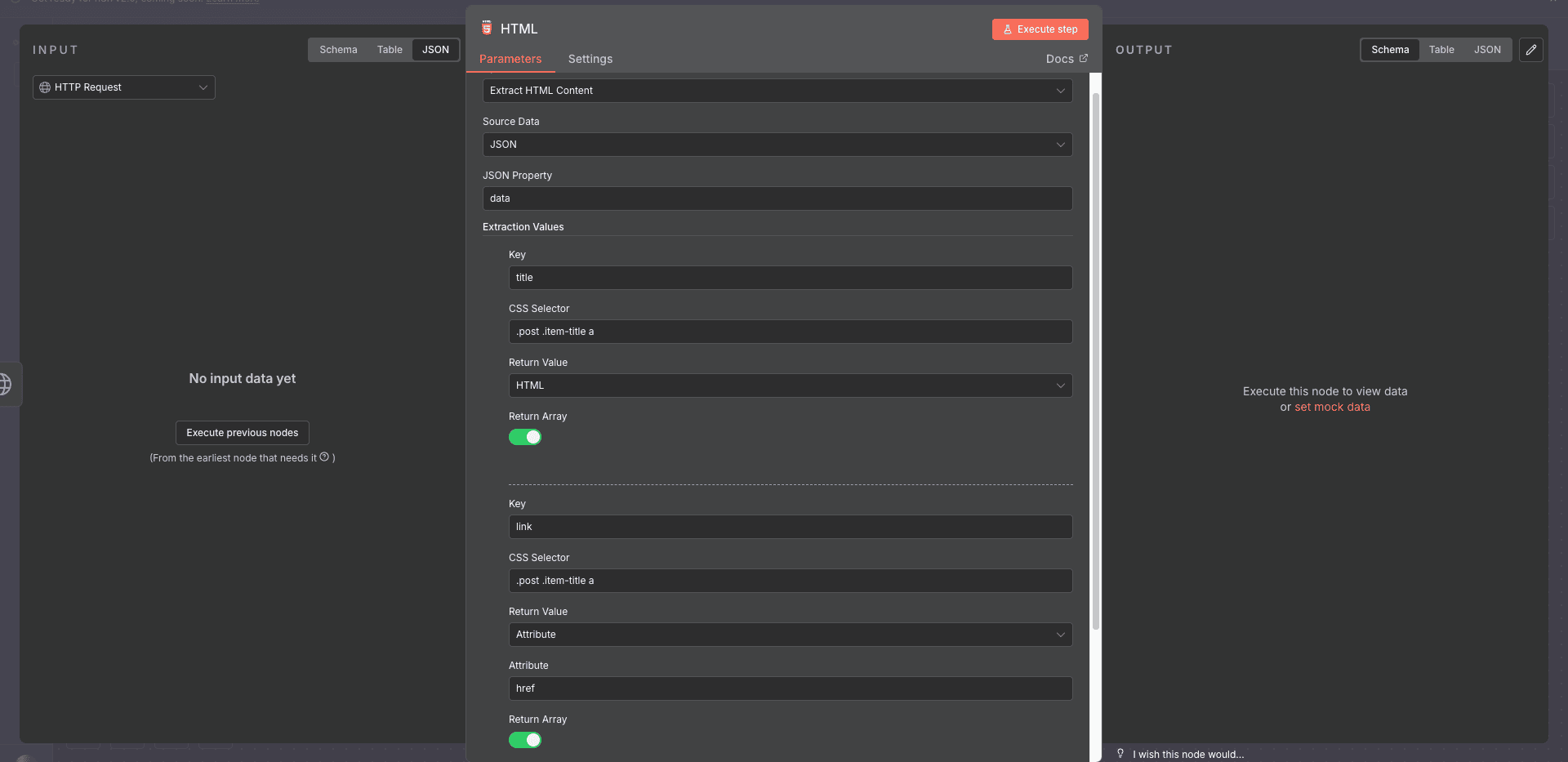1568x762 pixels.
Task: Select JSON view in Input panel
Action: (435, 50)
